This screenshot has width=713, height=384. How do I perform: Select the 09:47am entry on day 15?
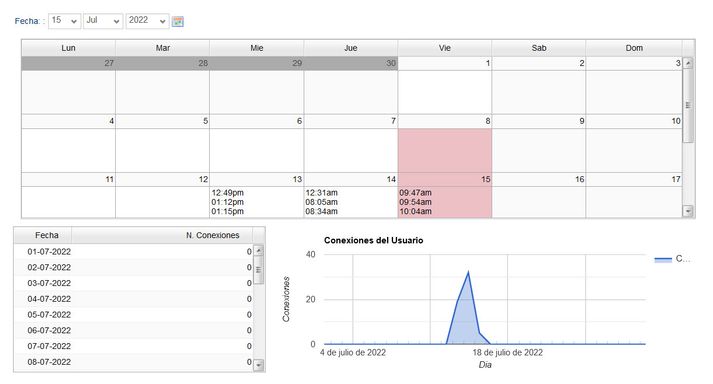click(x=415, y=192)
